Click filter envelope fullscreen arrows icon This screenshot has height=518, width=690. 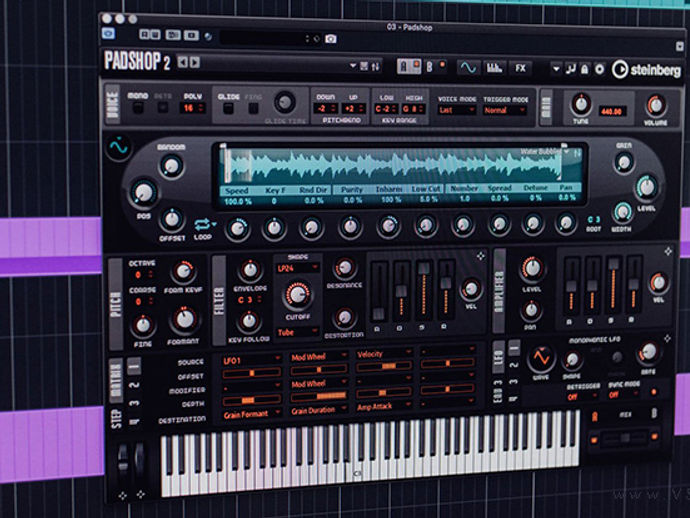[x=481, y=256]
